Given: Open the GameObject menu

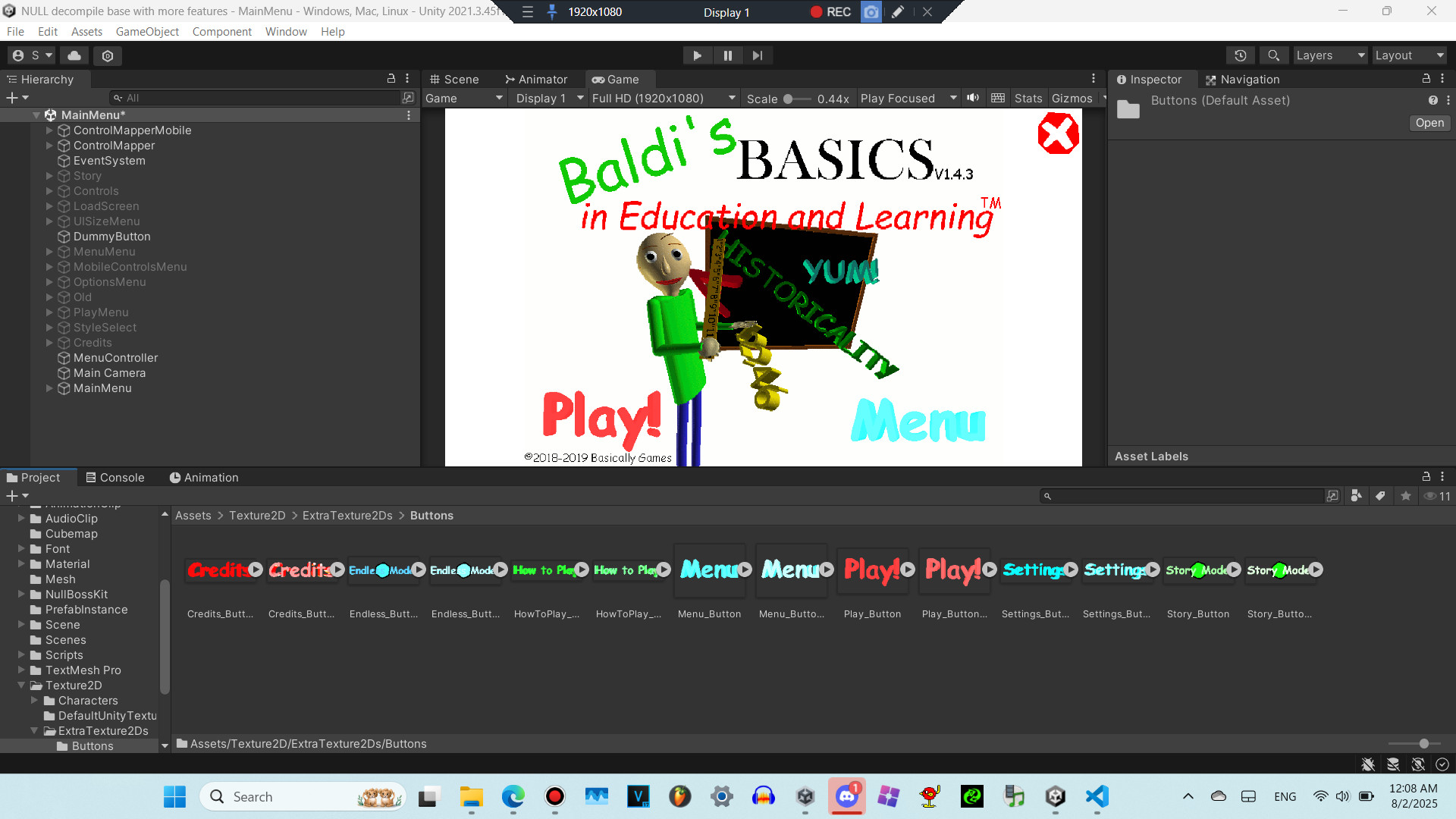Looking at the screenshot, I should (147, 31).
